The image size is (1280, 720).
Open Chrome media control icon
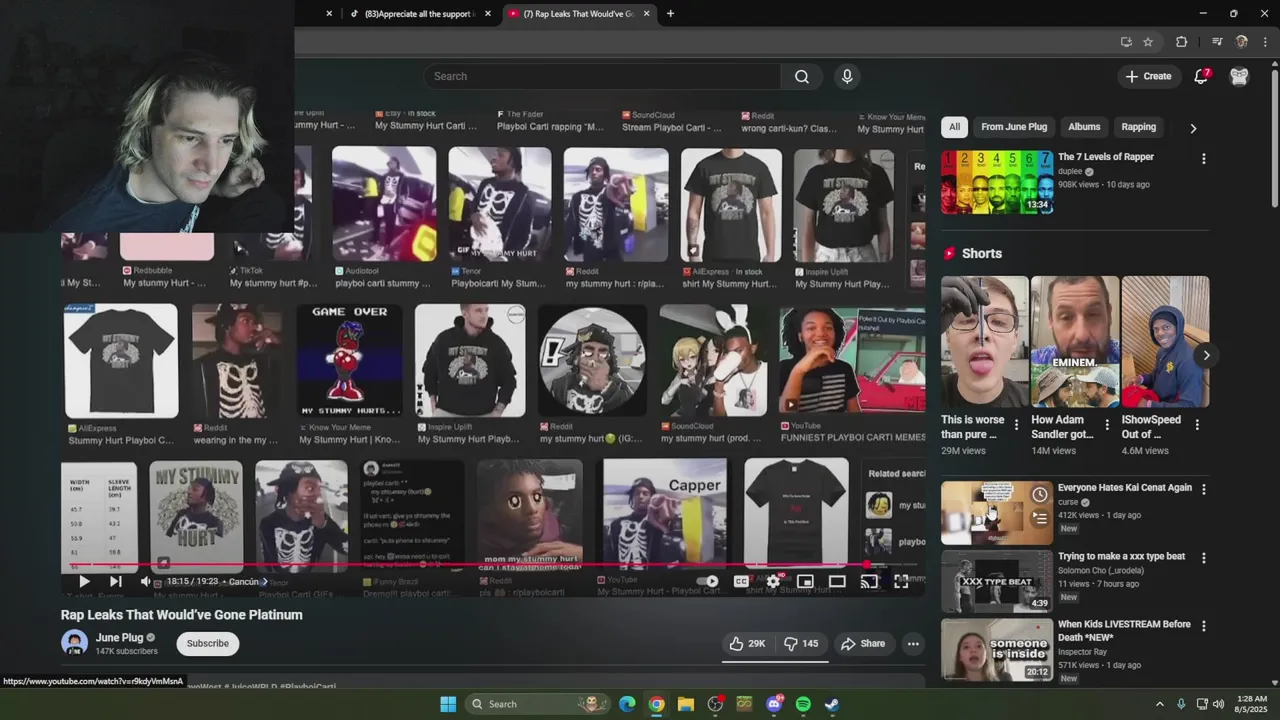click(x=1217, y=42)
